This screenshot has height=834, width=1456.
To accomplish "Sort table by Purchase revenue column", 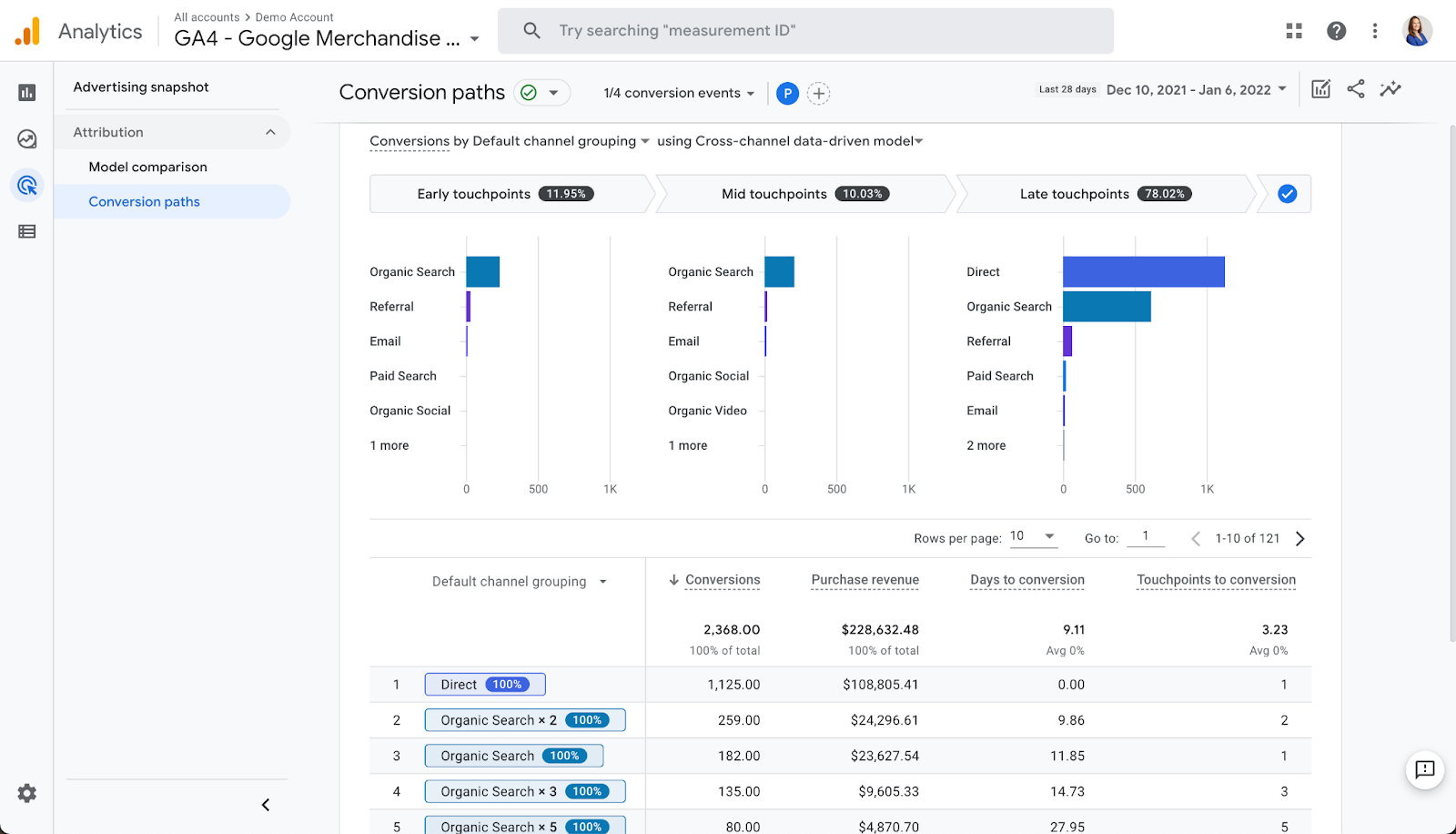I will (864, 580).
